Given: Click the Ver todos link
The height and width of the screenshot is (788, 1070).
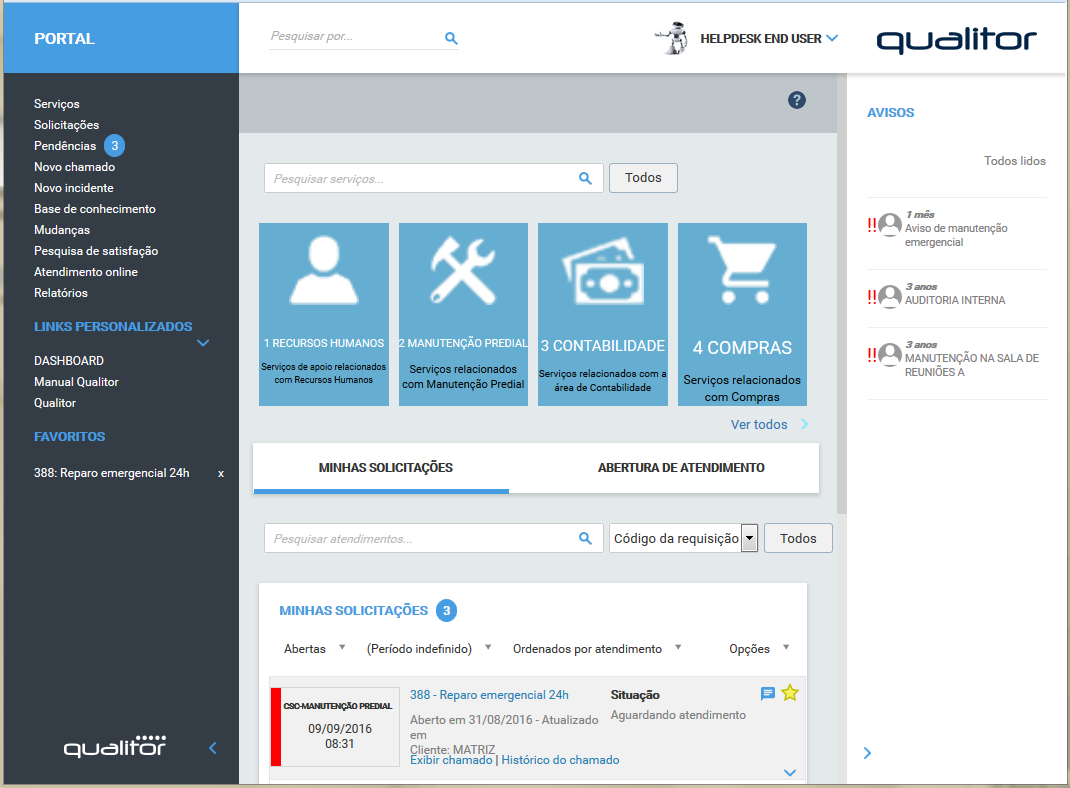Looking at the screenshot, I should [x=759, y=425].
